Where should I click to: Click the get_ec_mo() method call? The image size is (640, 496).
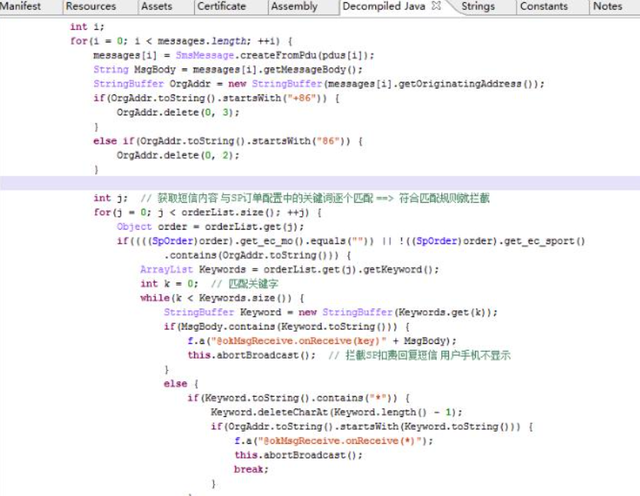pos(272,241)
